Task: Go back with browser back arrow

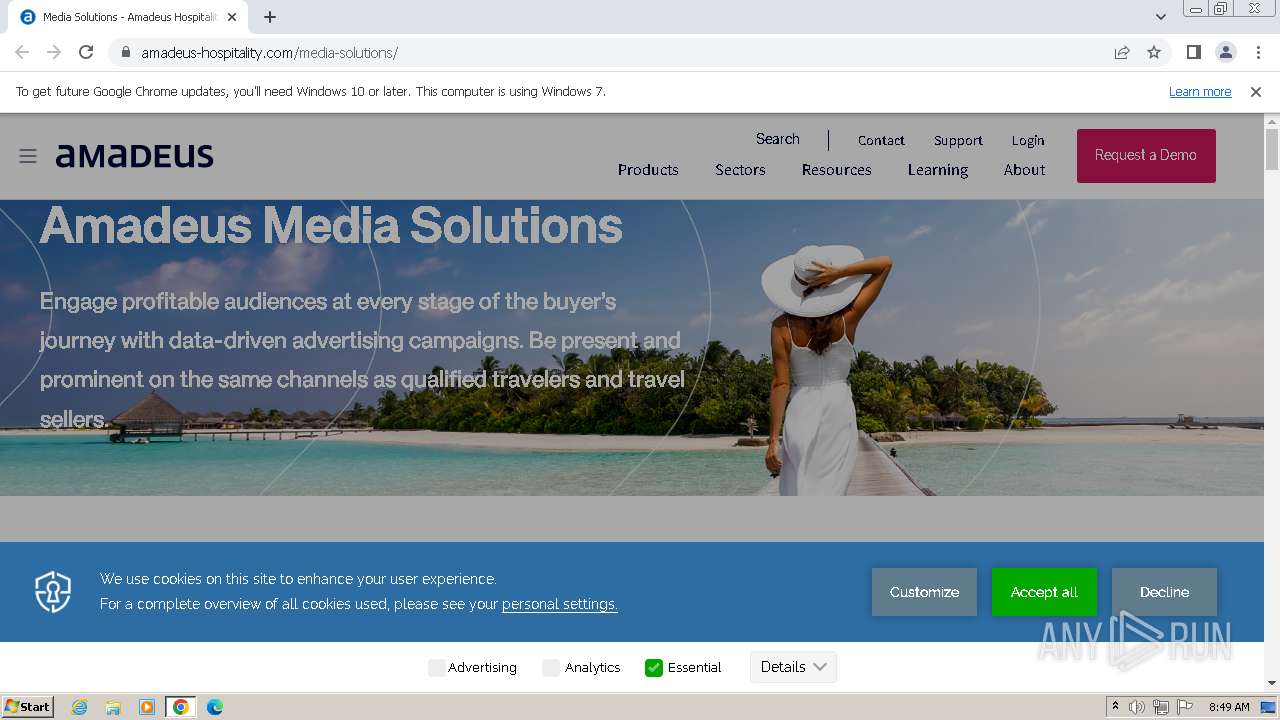Action: pyautogui.click(x=22, y=52)
